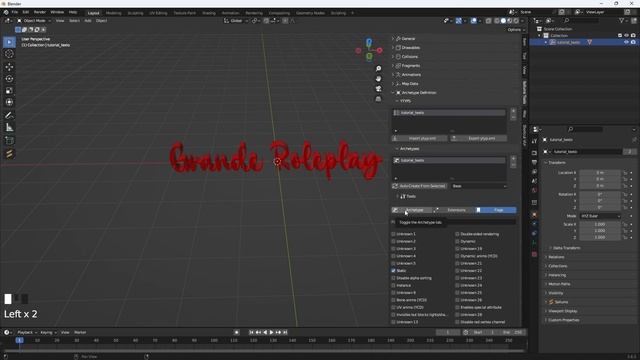Expand the Delta Transform section

coord(567,248)
